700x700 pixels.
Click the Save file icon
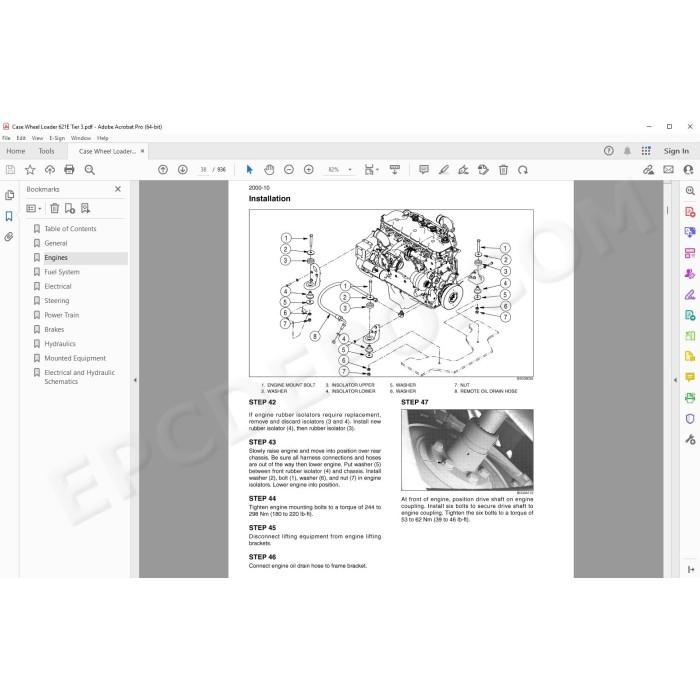coord(10,170)
